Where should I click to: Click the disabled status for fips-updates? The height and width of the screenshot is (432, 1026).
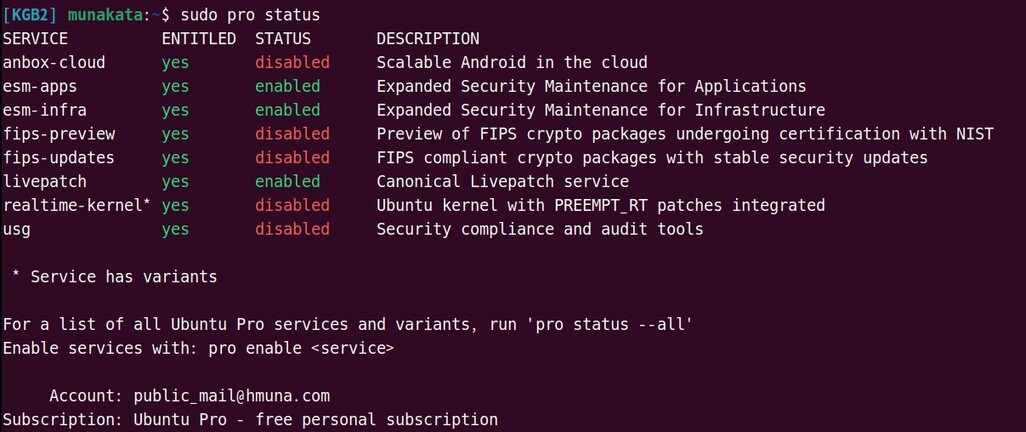pyautogui.click(x=292, y=158)
